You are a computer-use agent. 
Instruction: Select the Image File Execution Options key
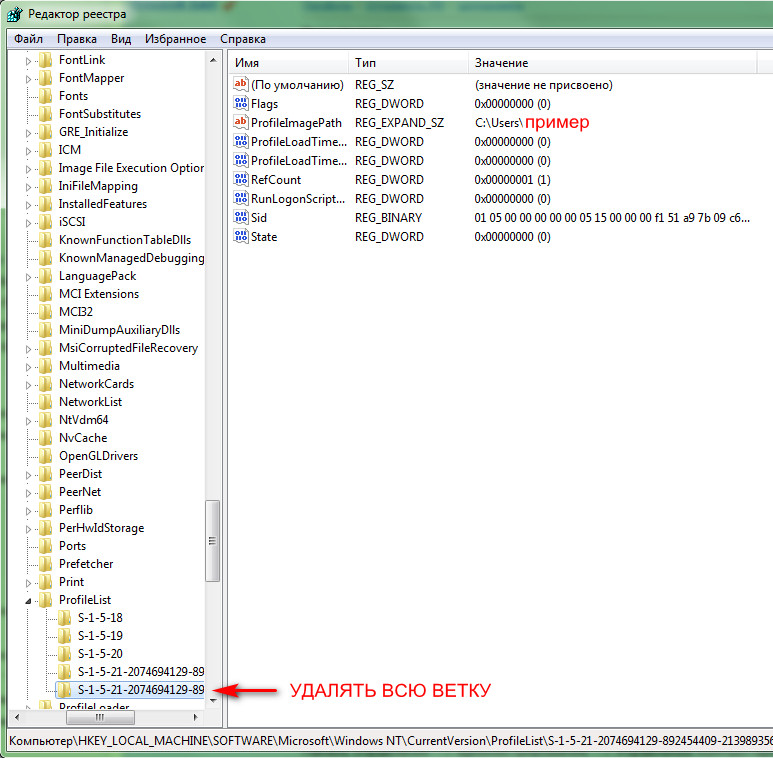coord(131,168)
